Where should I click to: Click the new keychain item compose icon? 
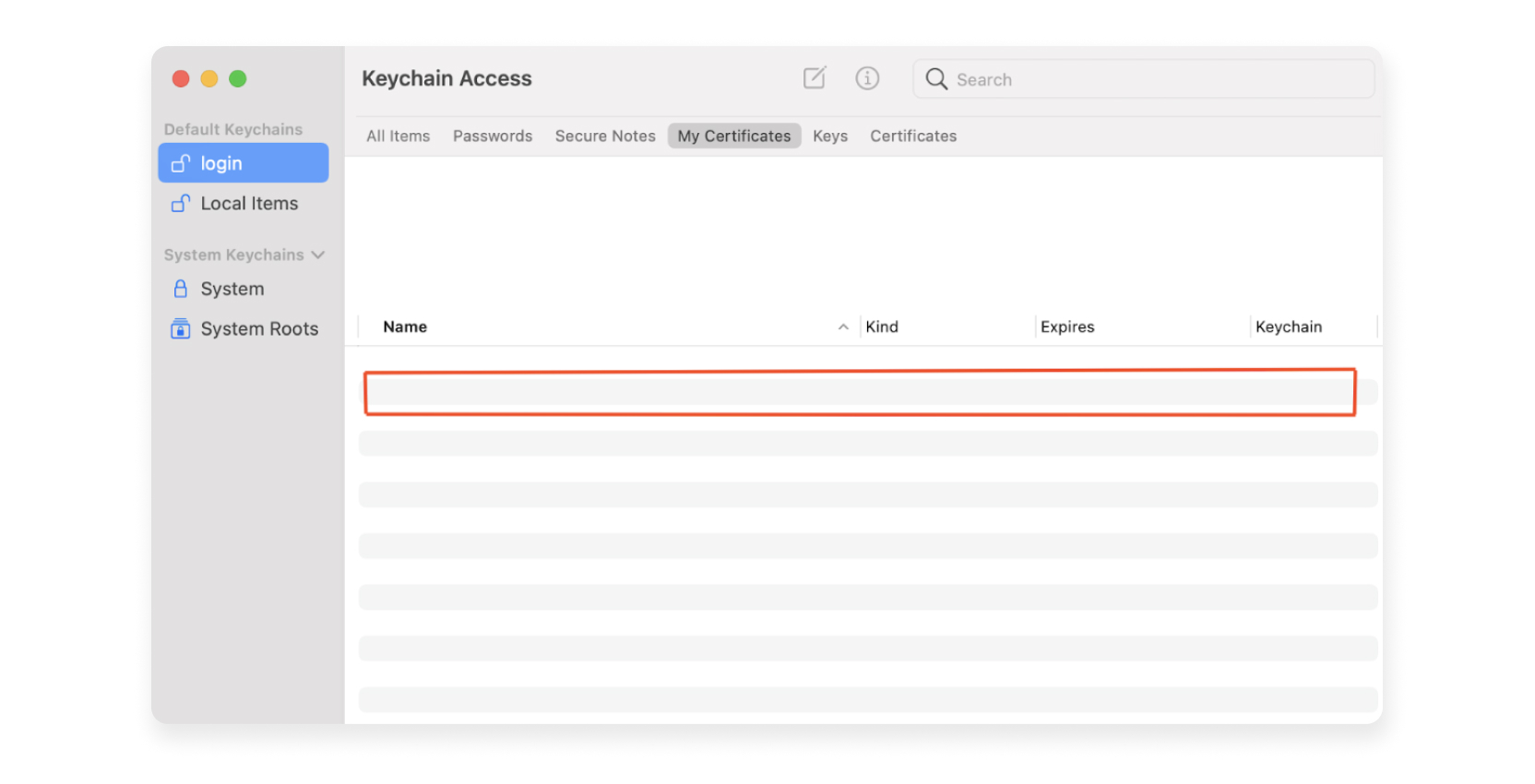(815, 78)
